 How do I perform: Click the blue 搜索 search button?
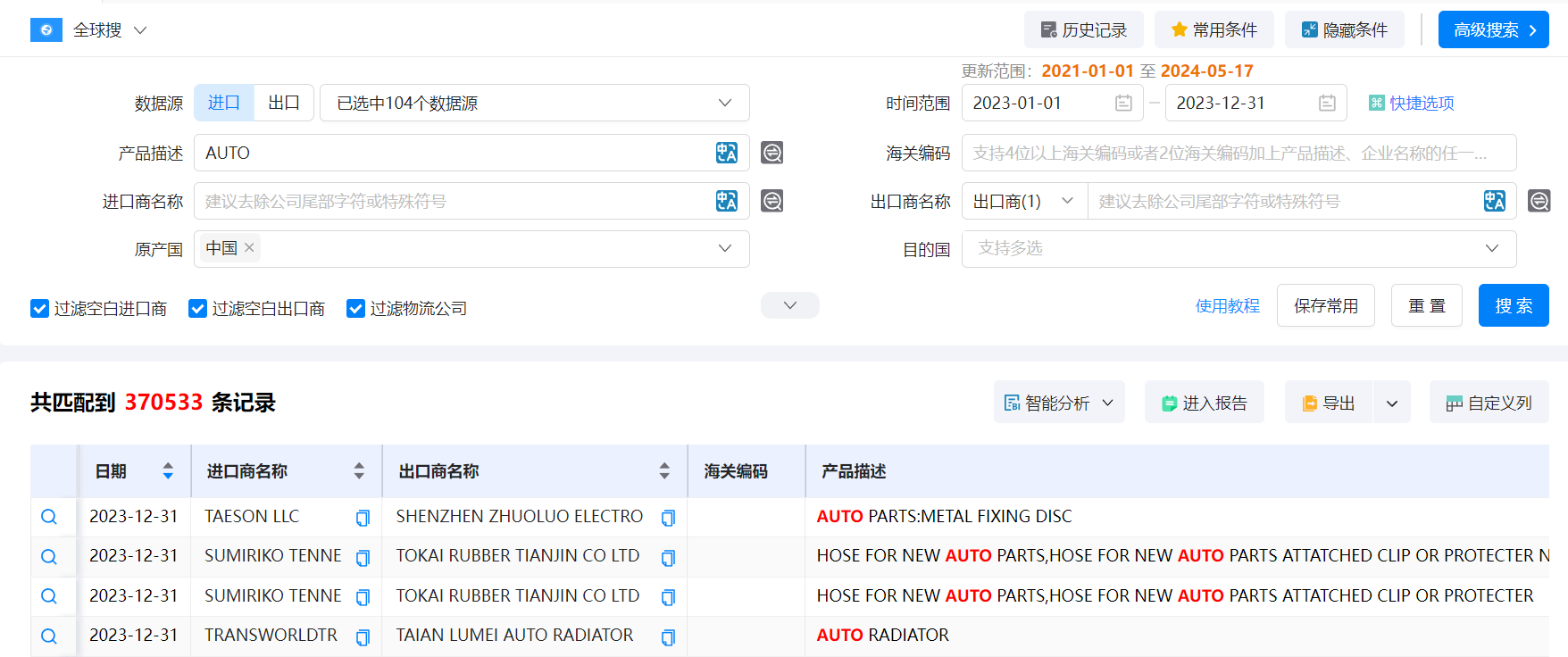[x=1514, y=306]
